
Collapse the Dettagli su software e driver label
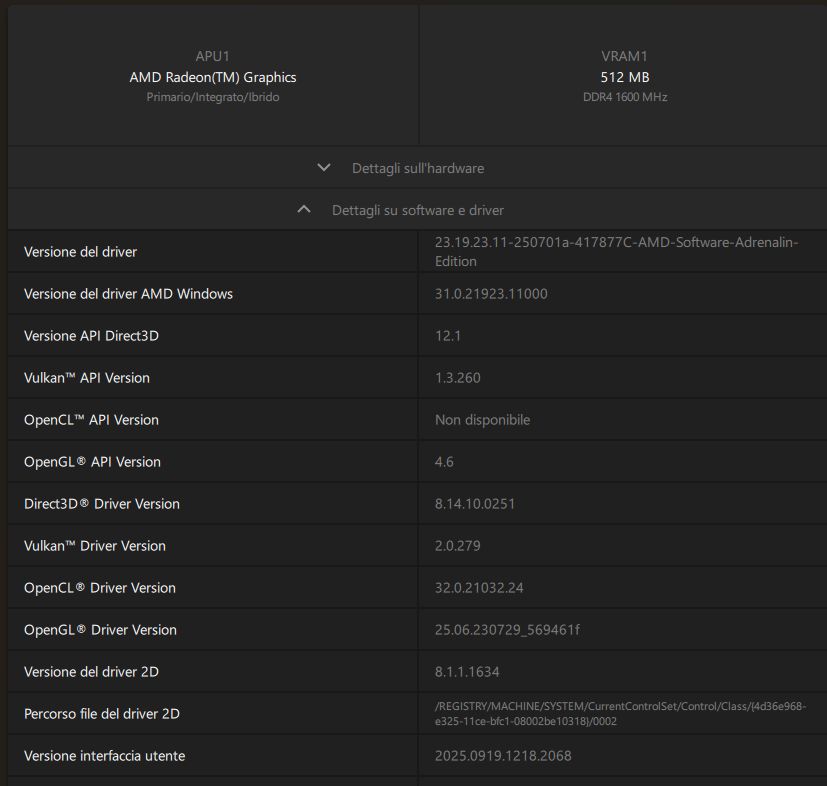click(417, 210)
